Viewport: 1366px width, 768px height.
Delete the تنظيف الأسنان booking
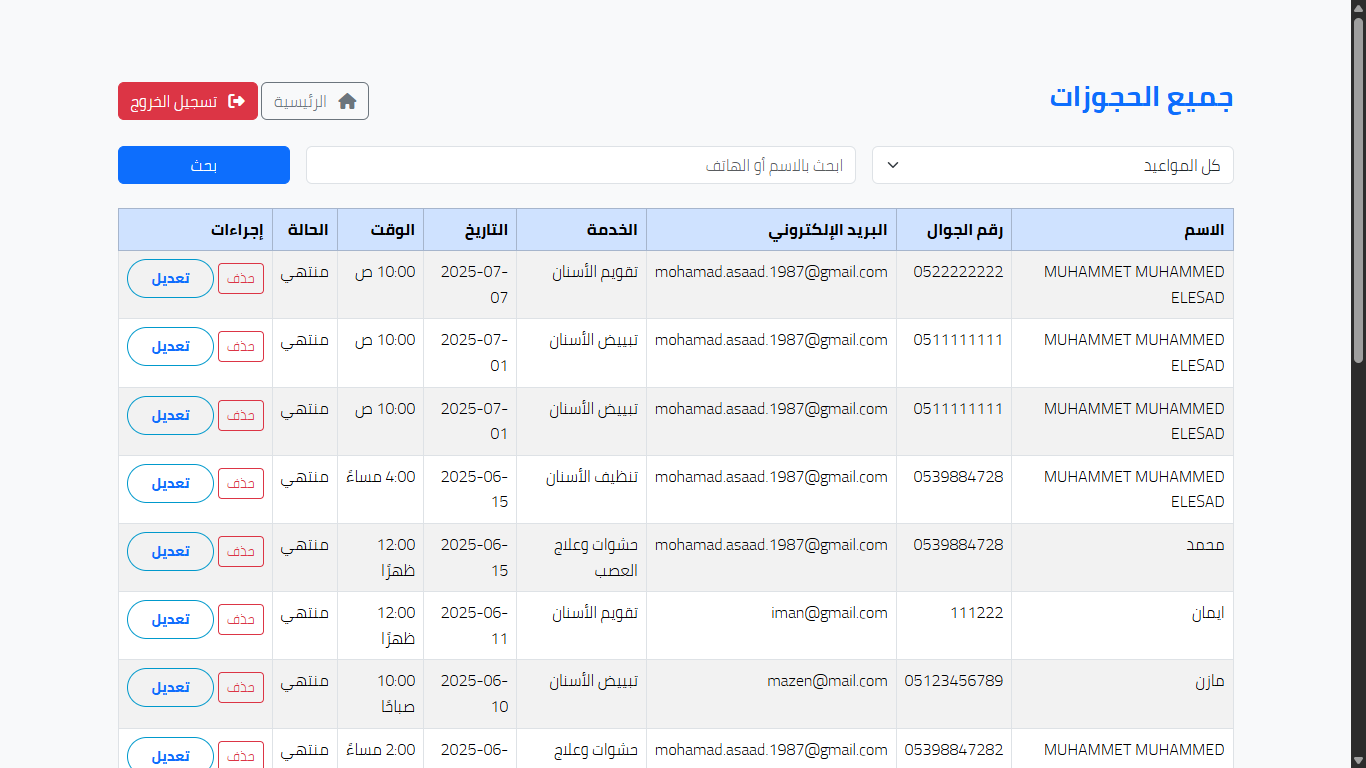[241, 483]
